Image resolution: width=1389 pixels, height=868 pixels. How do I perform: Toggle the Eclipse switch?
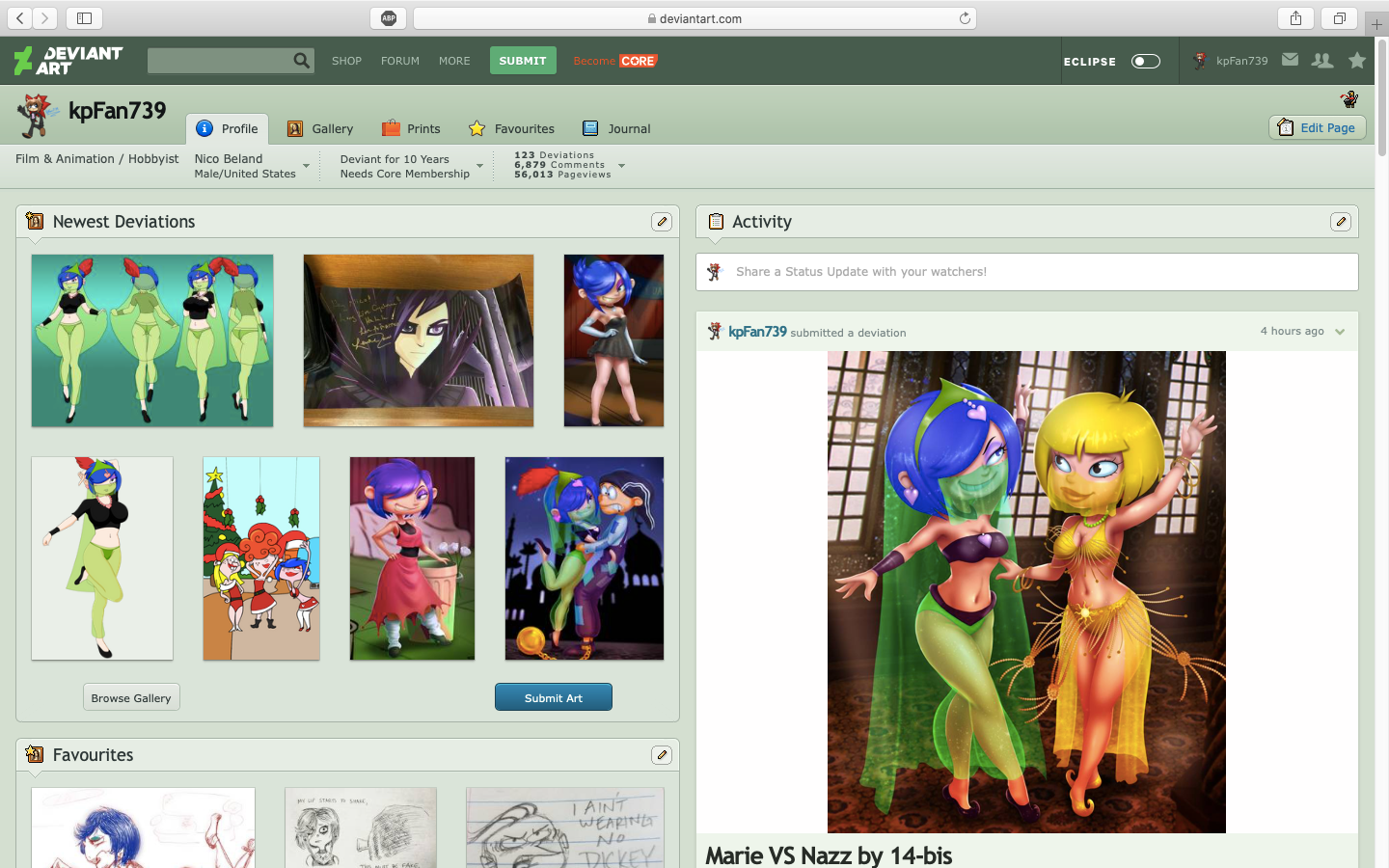1146,61
